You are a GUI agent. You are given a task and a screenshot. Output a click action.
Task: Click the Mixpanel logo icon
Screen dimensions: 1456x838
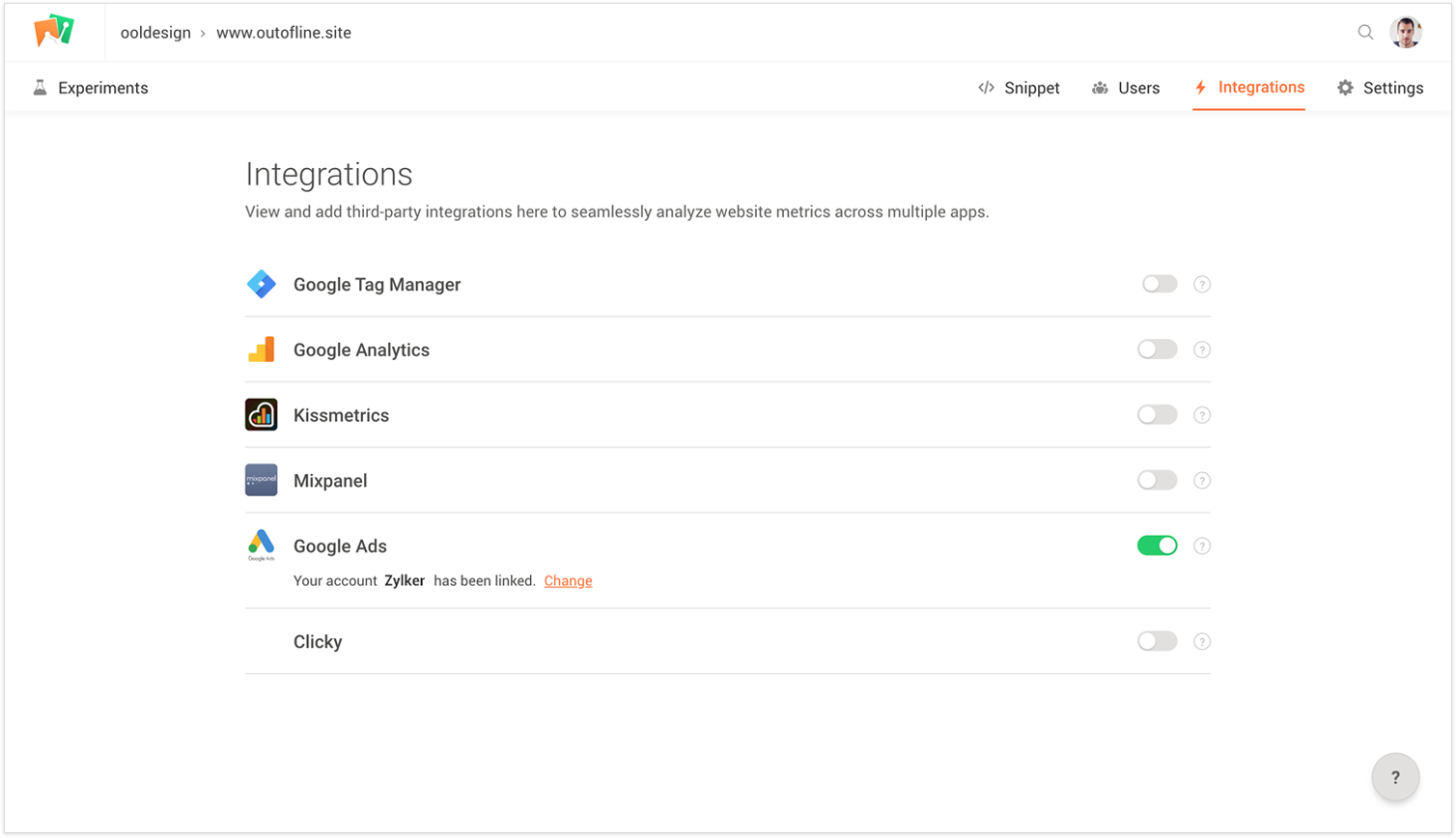tap(262, 480)
